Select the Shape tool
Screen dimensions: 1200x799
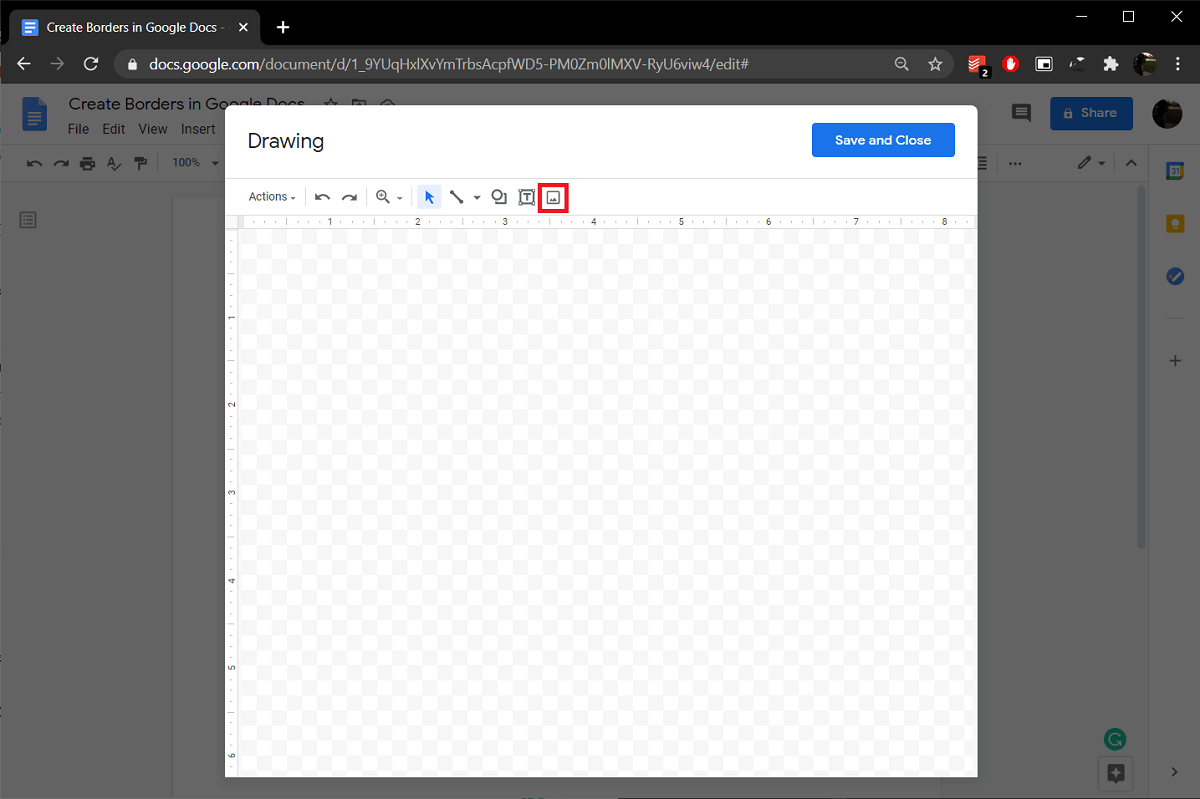tap(499, 197)
